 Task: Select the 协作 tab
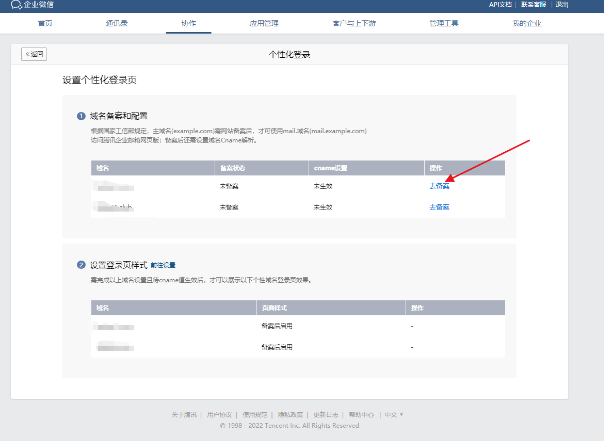(x=189, y=21)
